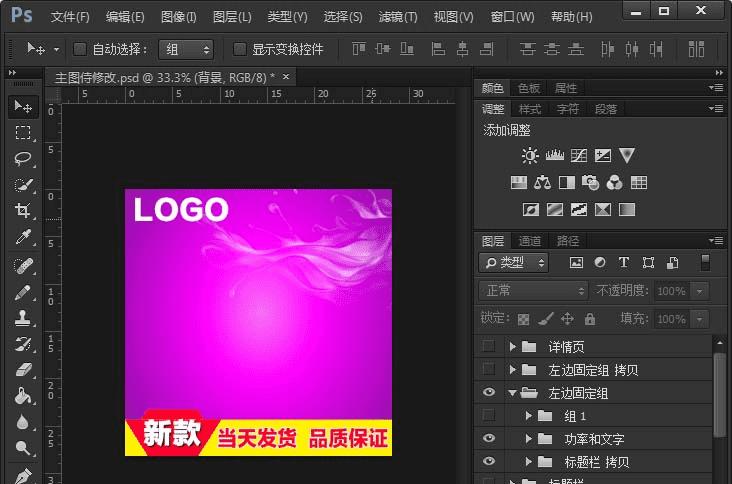Switch to the 通道 tab
Viewport: 732px width, 484px height.
pos(529,241)
